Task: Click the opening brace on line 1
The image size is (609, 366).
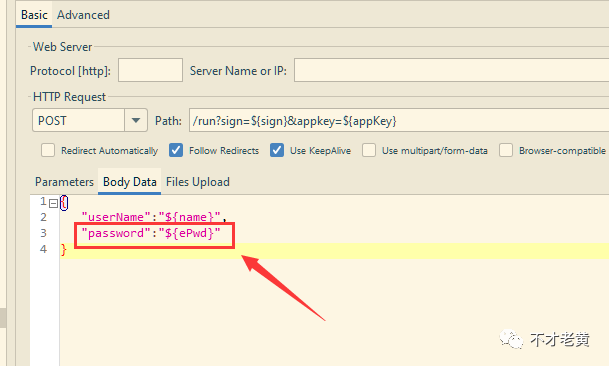Action: [64, 203]
